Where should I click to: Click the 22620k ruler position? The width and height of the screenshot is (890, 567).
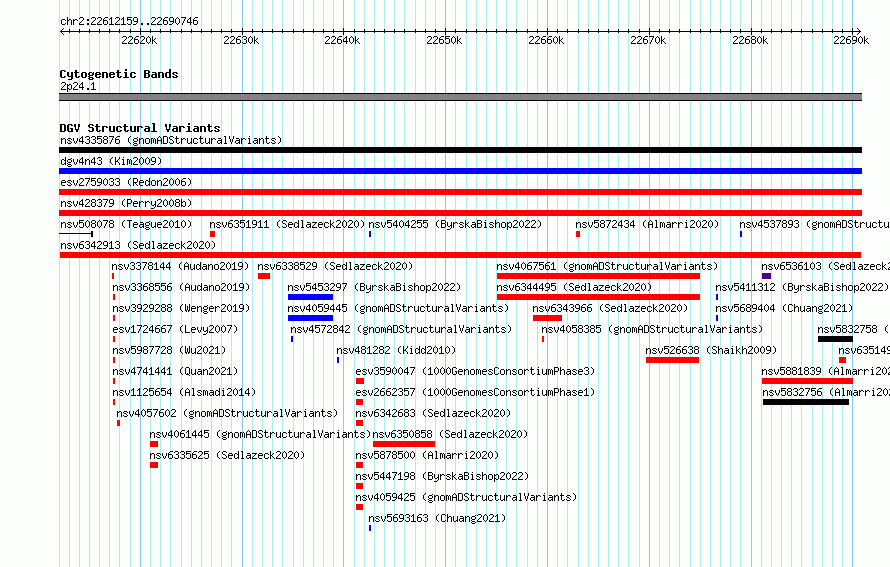coord(139,40)
